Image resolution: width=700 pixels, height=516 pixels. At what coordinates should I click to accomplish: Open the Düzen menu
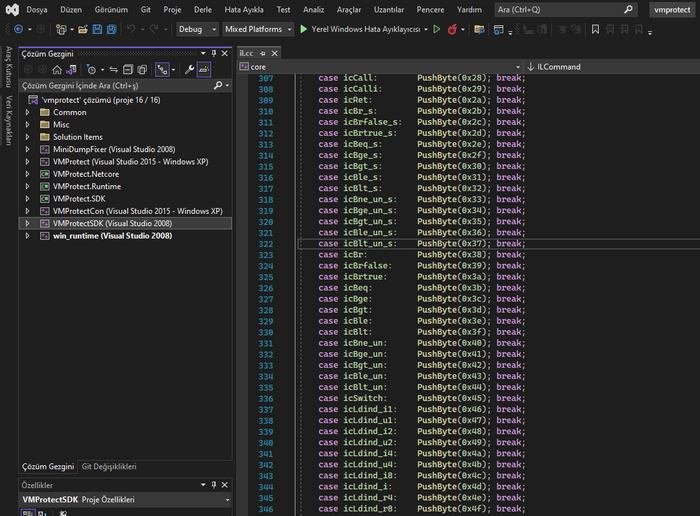[x=71, y=9]
